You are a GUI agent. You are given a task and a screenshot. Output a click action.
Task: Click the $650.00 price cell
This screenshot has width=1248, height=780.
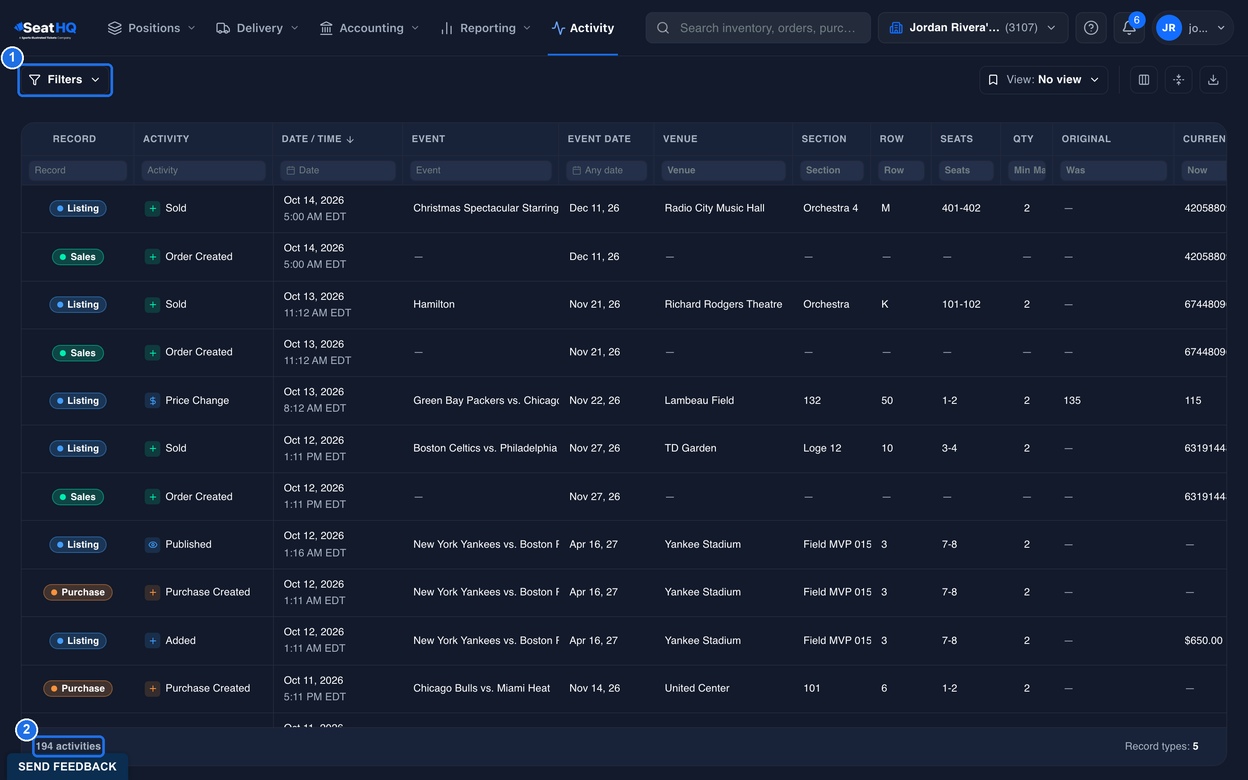[x=1203, y=641]
